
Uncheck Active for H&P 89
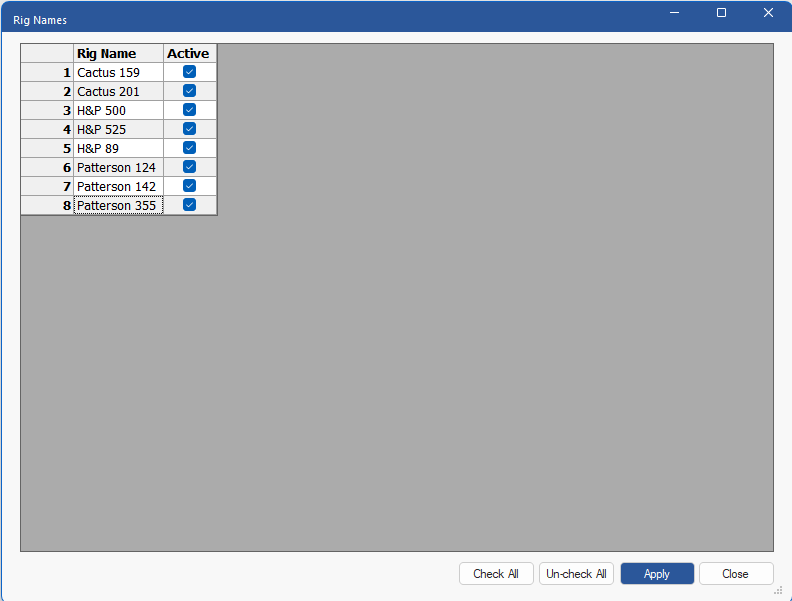coord(189,148)
